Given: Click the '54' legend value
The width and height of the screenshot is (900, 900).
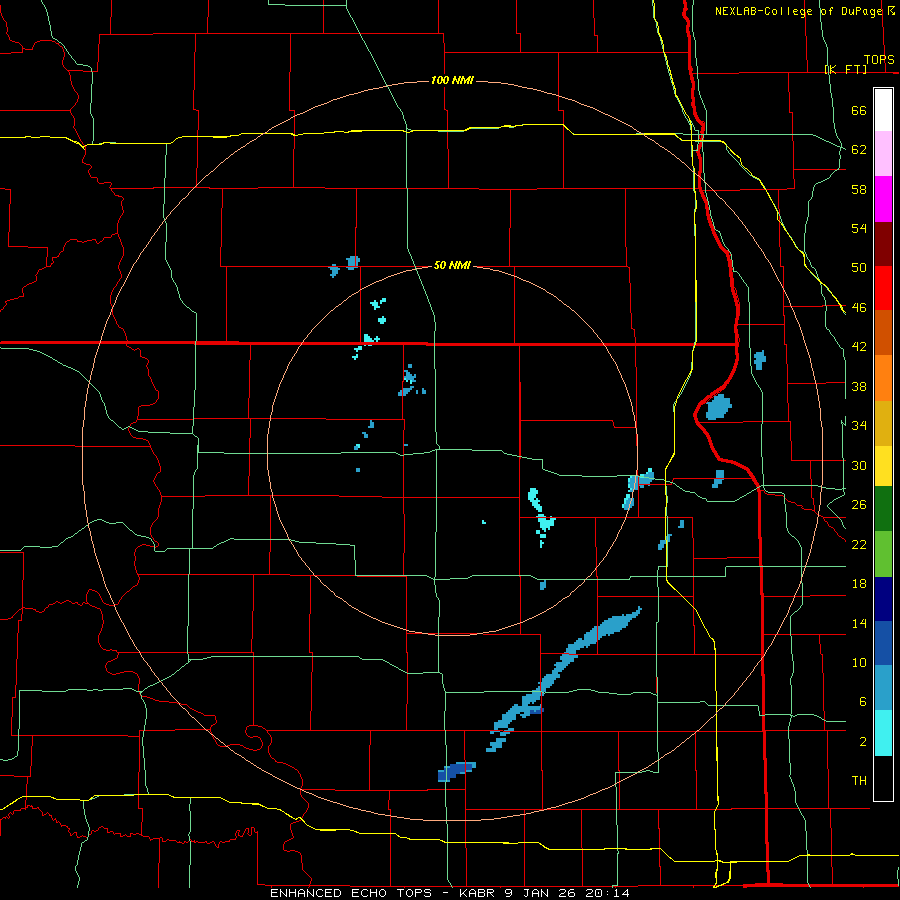Looking at the screenshot, I should pyautogui.click(x=859, y=228).
